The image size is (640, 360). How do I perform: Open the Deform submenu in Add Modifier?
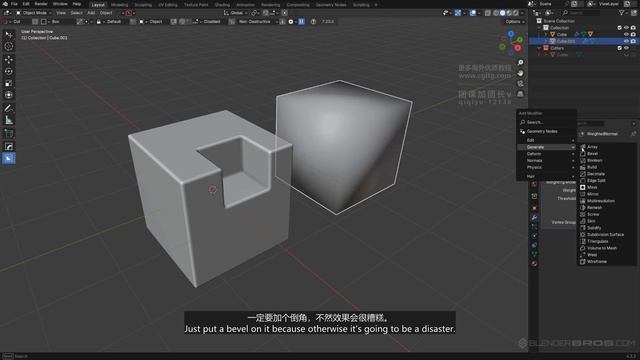click(x=547, y=154)
